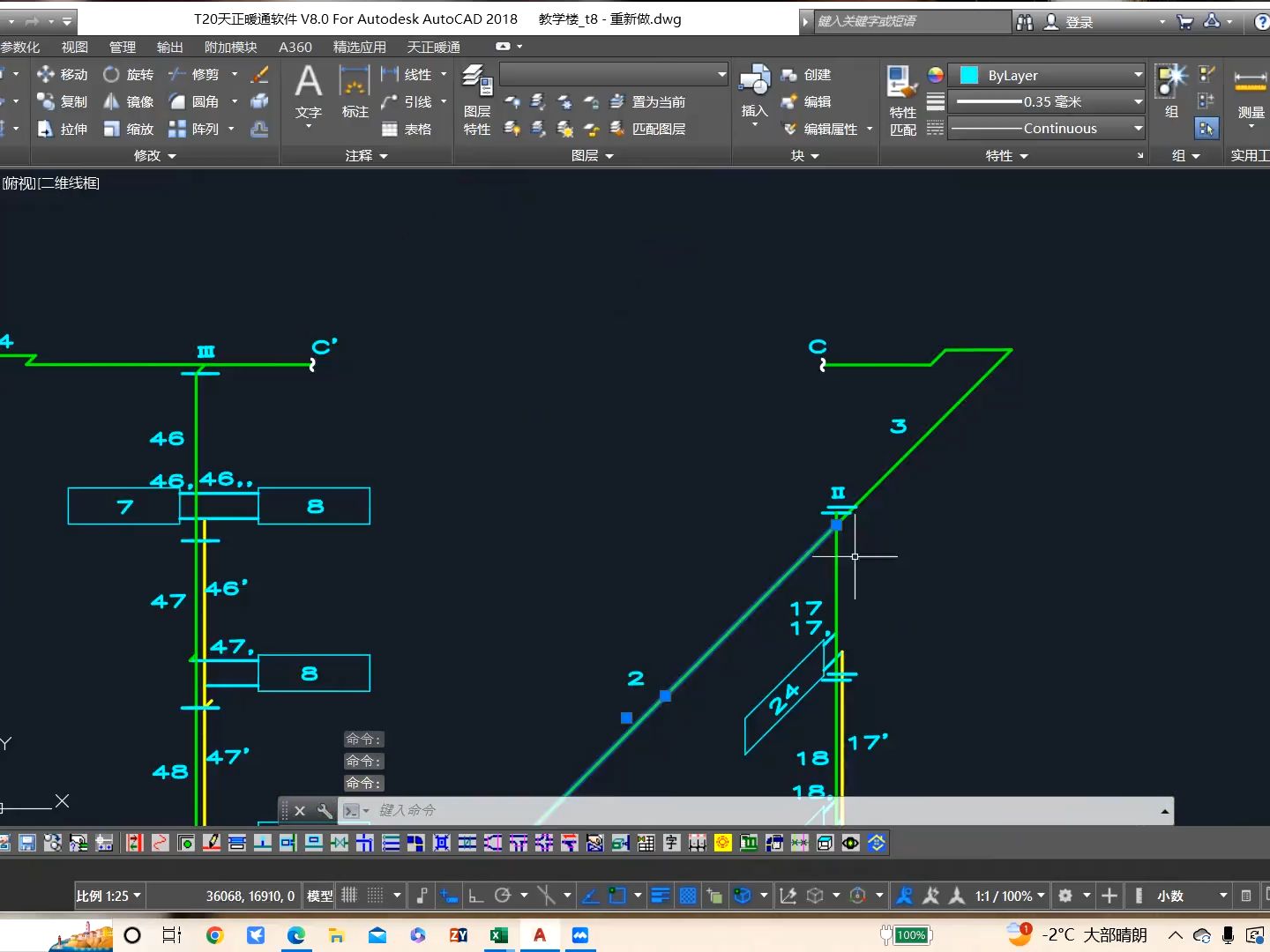
Task: Click the 测量 (Measure) tool
Action: click(x=1251, y=95)
